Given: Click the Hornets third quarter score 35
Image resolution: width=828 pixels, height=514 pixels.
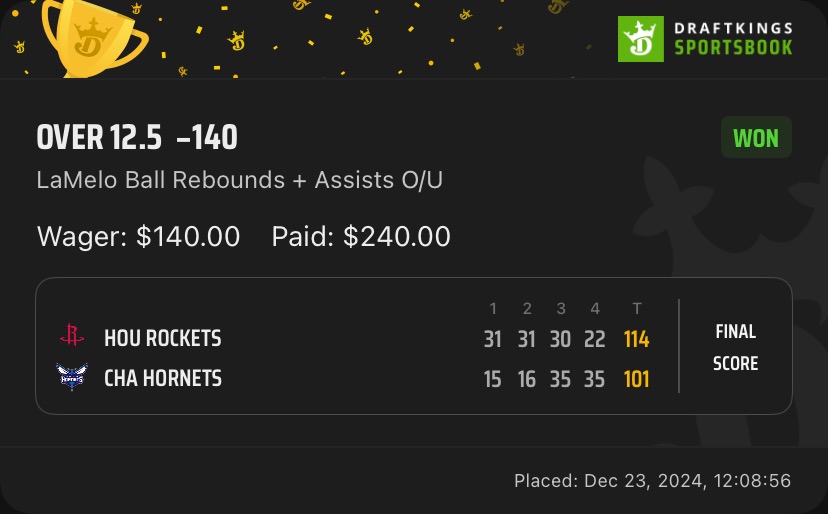Looking at the screenshot, I should pos(560,378).
